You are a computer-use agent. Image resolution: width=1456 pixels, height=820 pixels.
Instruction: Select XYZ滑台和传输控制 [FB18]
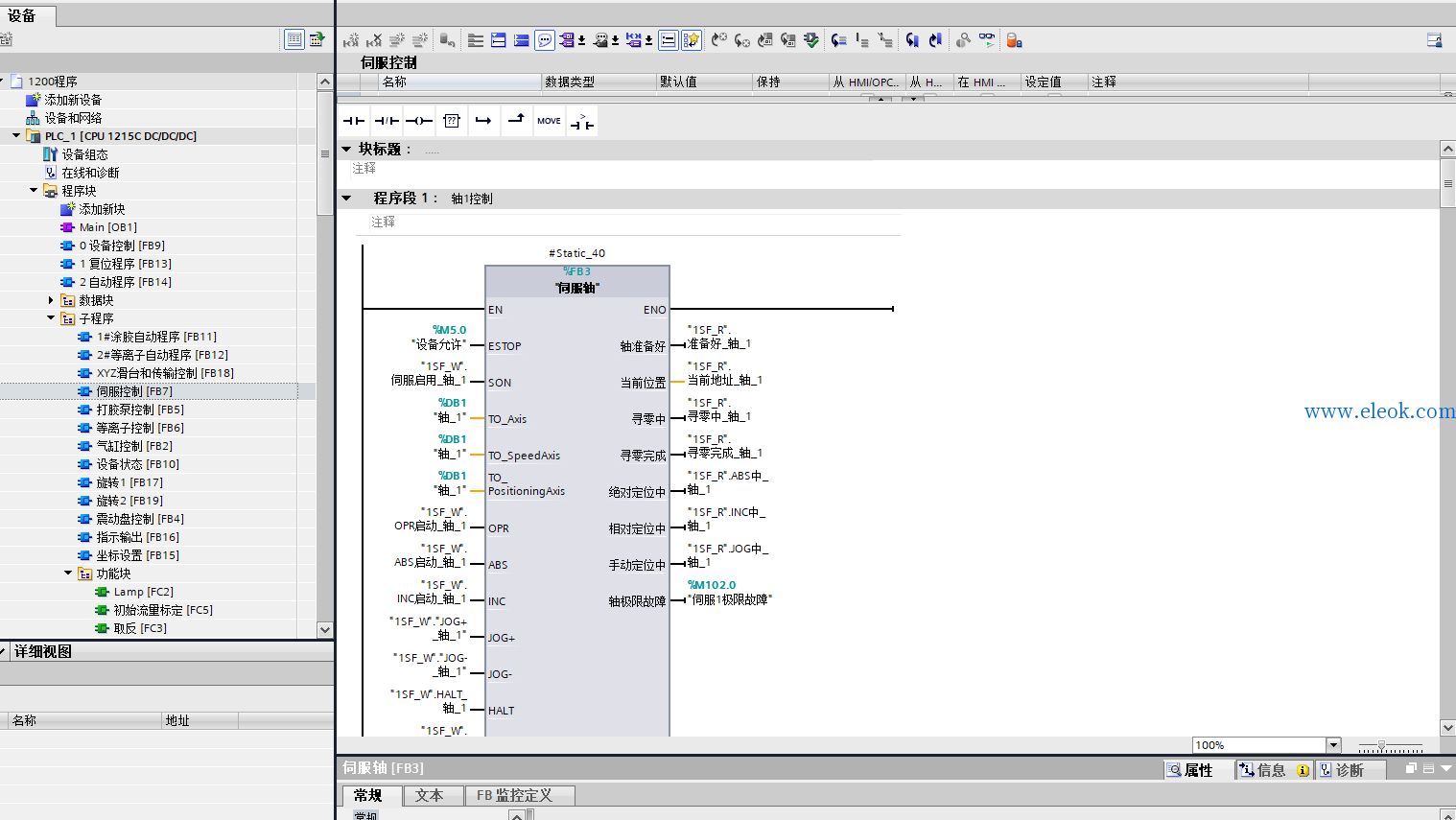[x=165, y=373]
